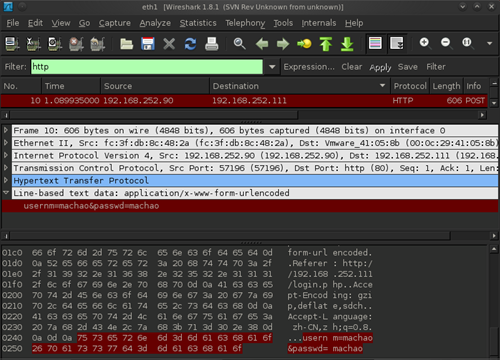Screen dimensions: 500x360
Task: Click hex pane vertical scrollbar up arrow
Action: coord(494,249)
